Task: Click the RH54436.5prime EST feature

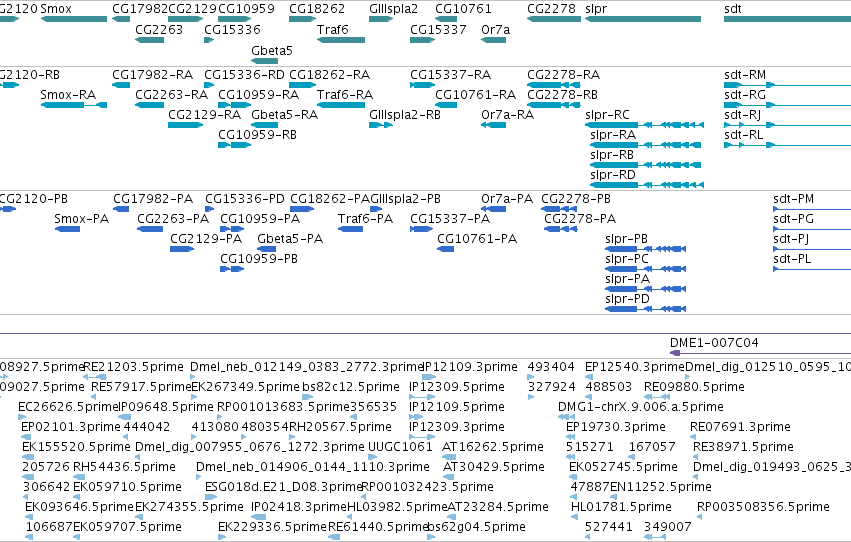Action: [x=78, y=477]
